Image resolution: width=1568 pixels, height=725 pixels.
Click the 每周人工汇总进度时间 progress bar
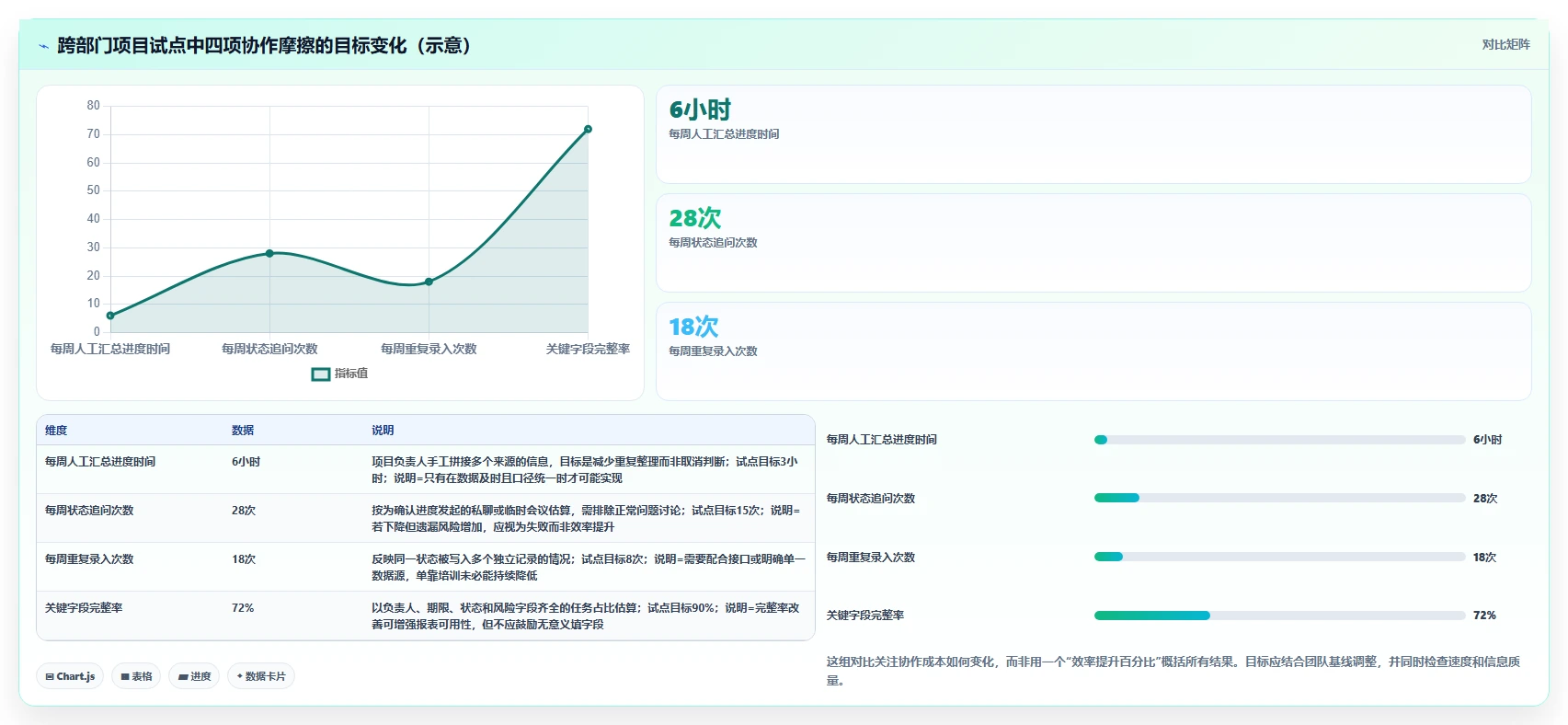pyautogui.click(x=1279, y=440)
